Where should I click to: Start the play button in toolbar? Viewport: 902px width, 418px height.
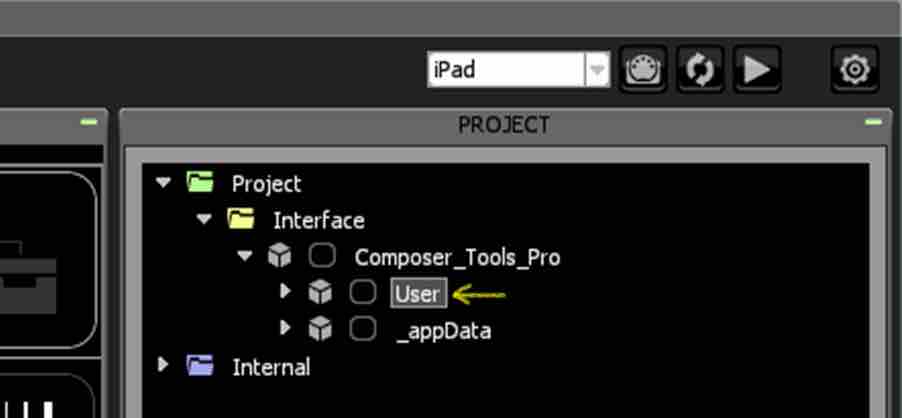click(756, 69)
